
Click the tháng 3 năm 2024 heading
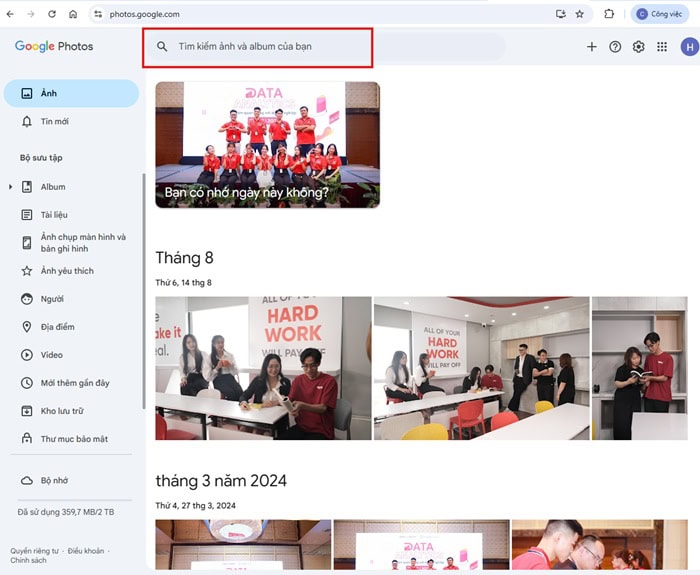pos(221,481)
